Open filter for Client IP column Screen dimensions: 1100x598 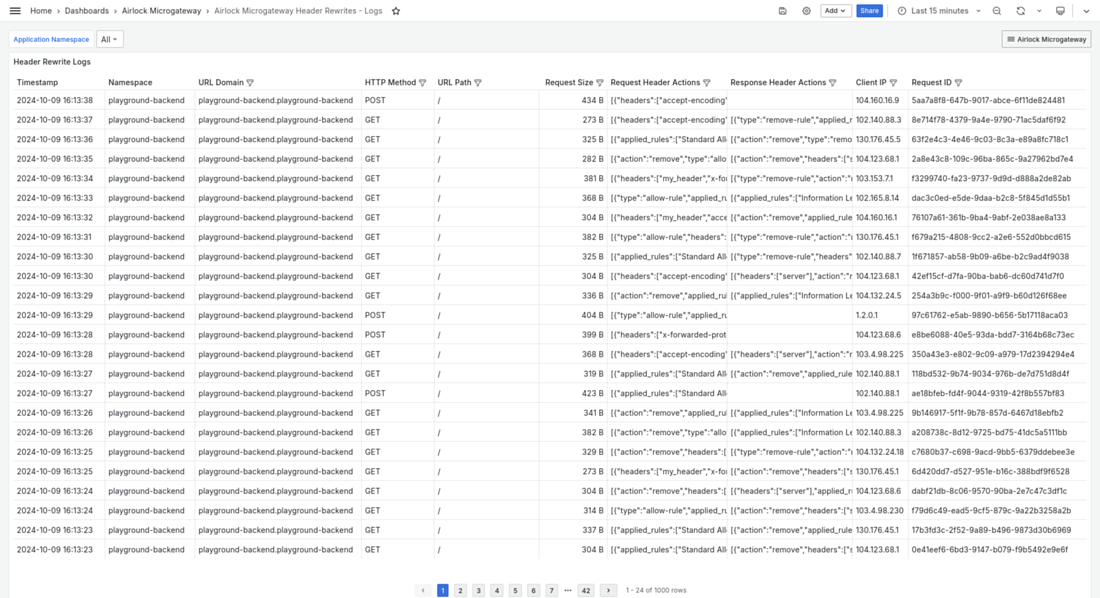point(893,83)
